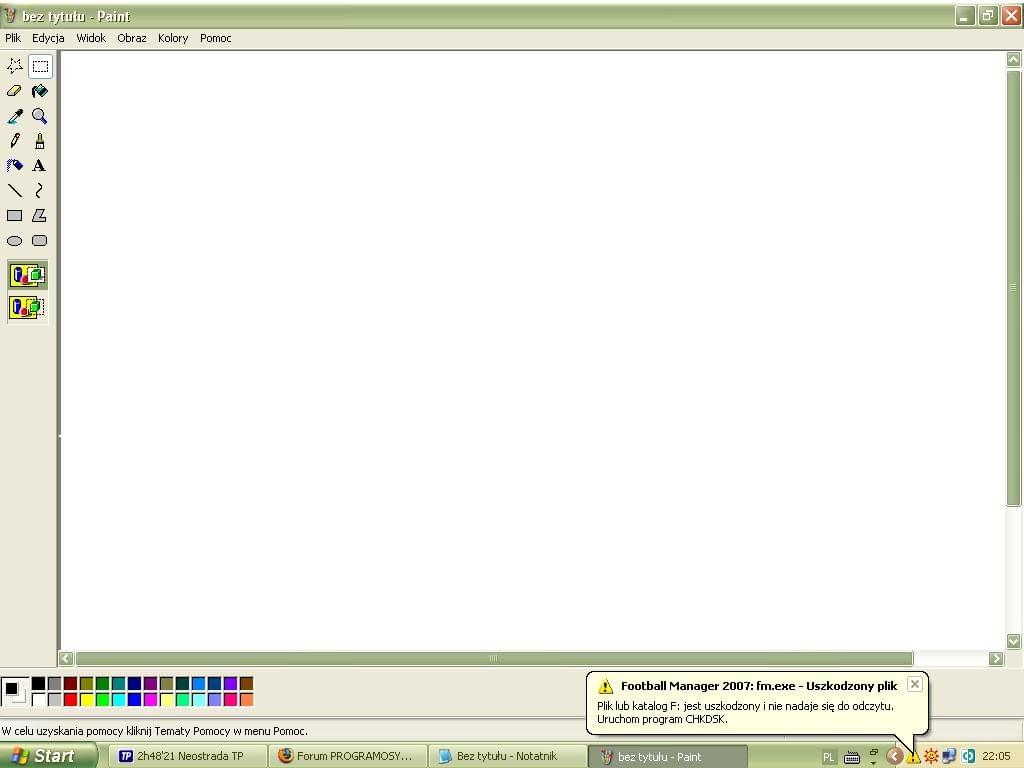Pick the Magnifier zoom tool

coord(39,116)
